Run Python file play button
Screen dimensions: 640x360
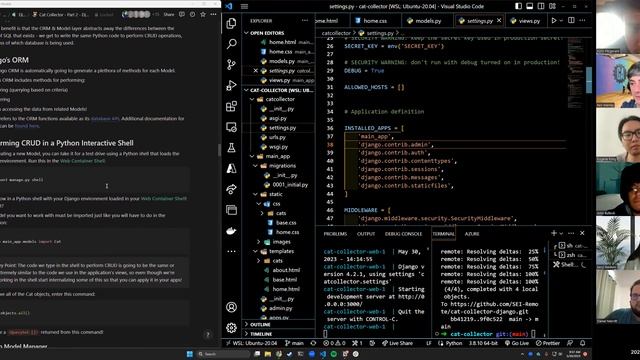click(554, 20)
